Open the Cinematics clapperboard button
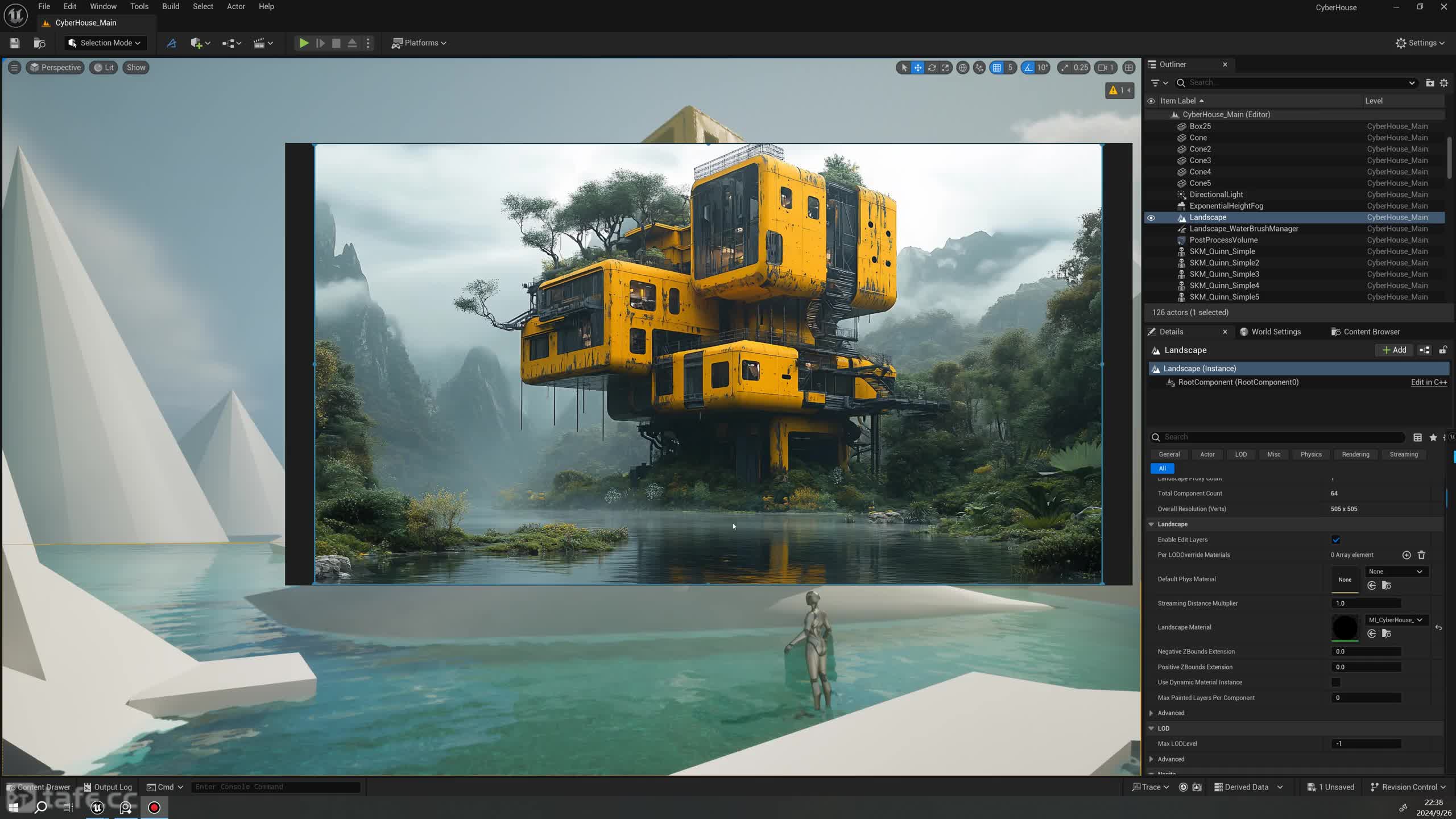Image resolution: width=1456 pixels, height=819 pixels. coord(263,43)
